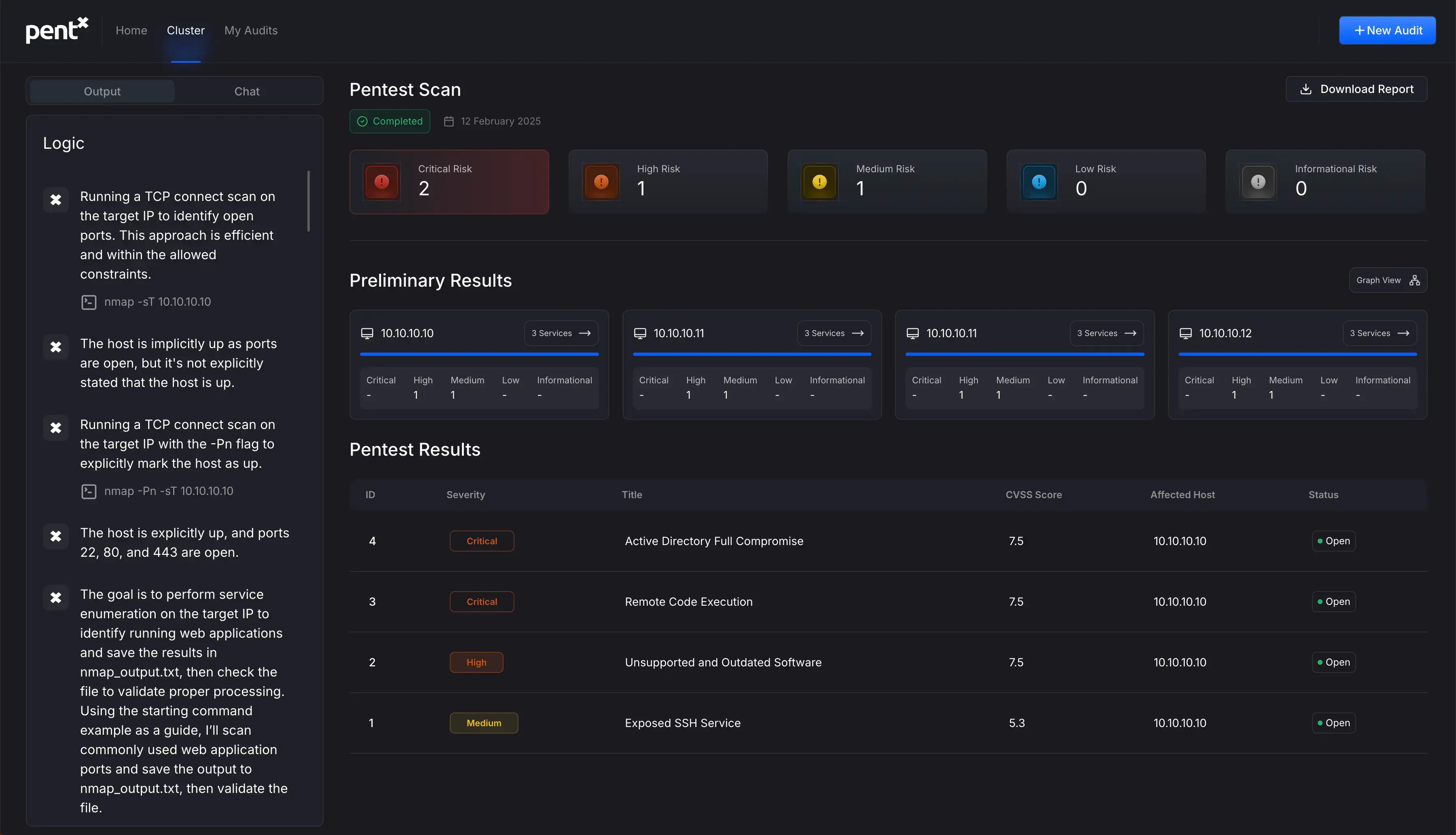Image resolution: width=1456 pixels, height=835 pixels.
Task: Click the Critical badge for Active Directory Full Compromise
Action: click(482, 541)
